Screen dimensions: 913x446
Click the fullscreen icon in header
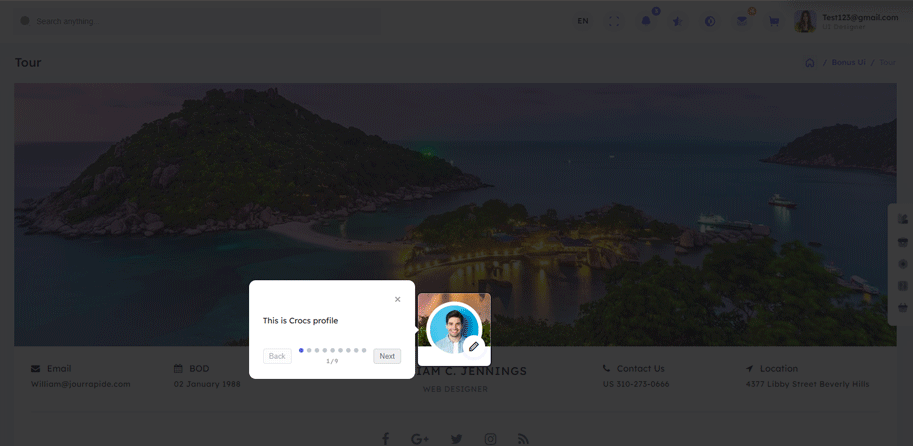(x=614, y=21)
